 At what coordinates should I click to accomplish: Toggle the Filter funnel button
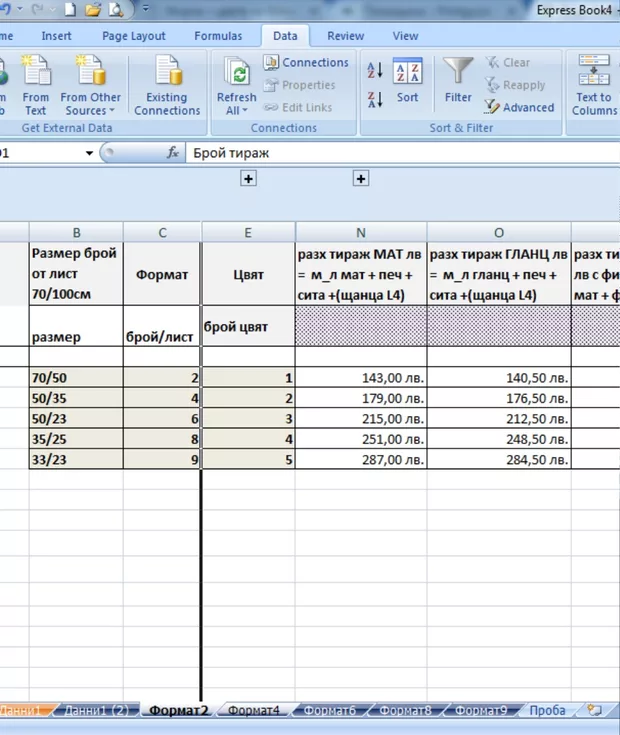click(x=458, y=80)
